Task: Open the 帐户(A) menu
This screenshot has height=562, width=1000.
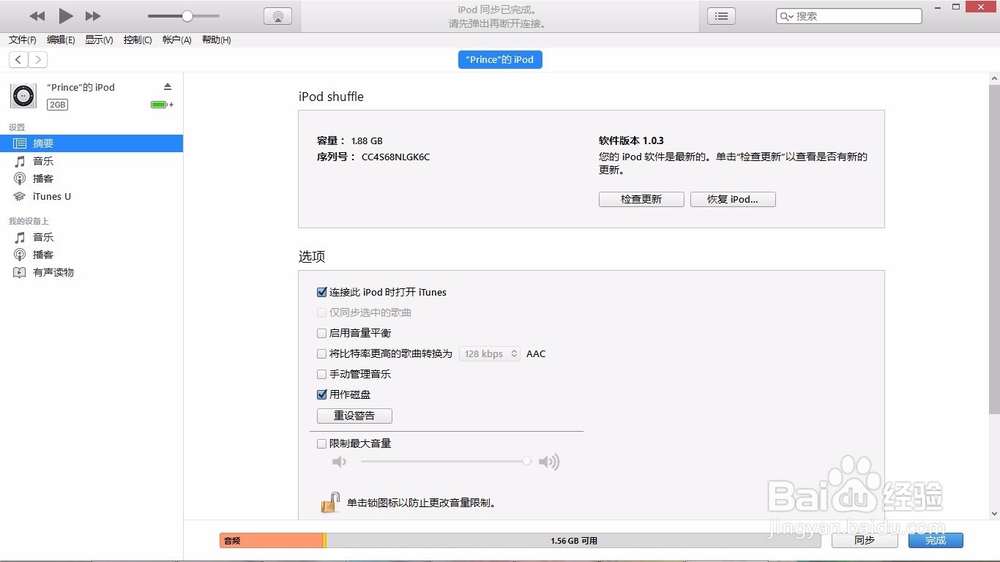Action: [x=177, y=40]
